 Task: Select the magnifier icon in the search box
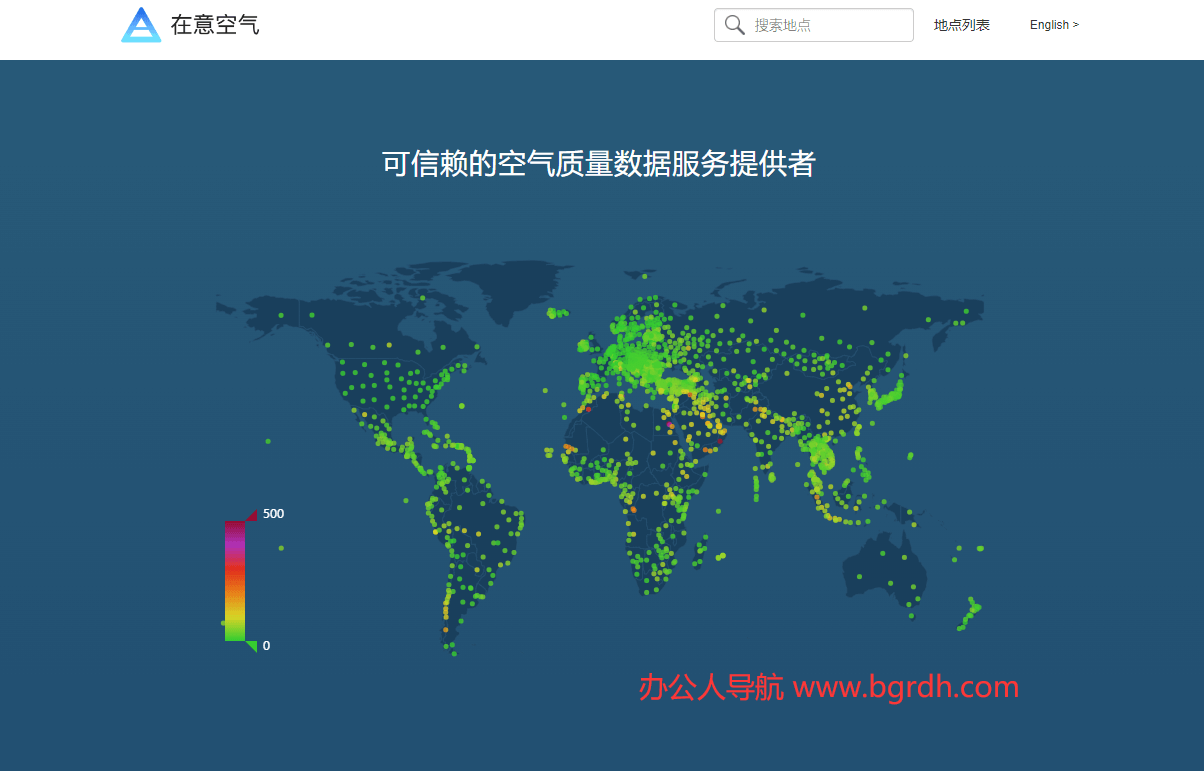(x=734, y=24)
